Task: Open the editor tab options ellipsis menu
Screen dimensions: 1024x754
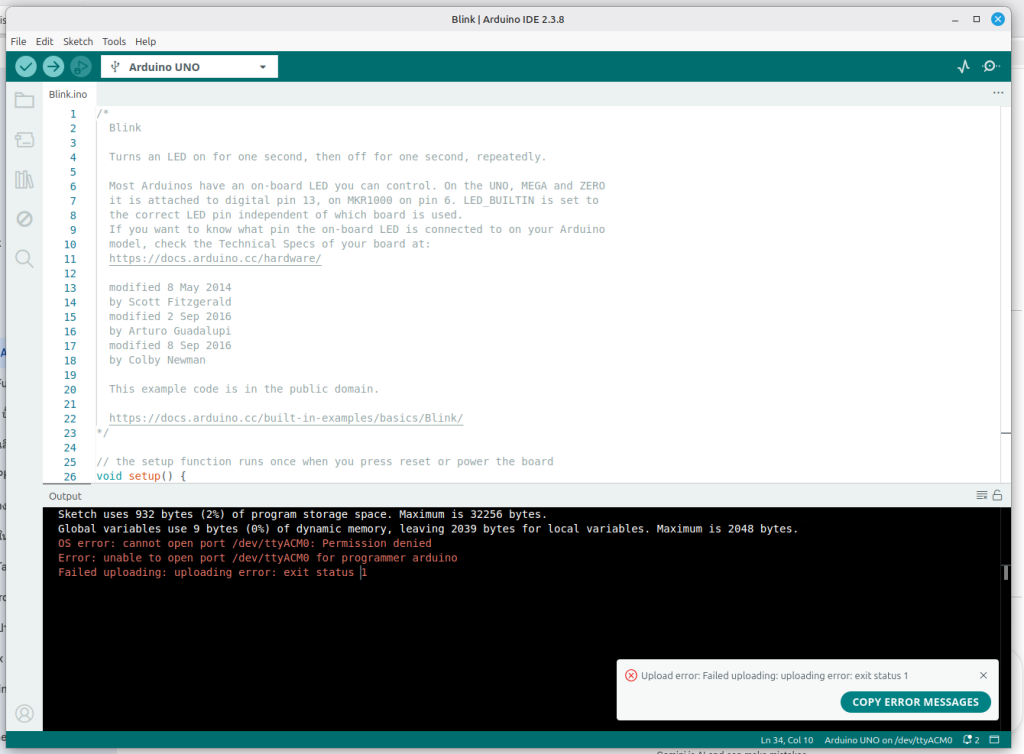Action: pos(998,93)
